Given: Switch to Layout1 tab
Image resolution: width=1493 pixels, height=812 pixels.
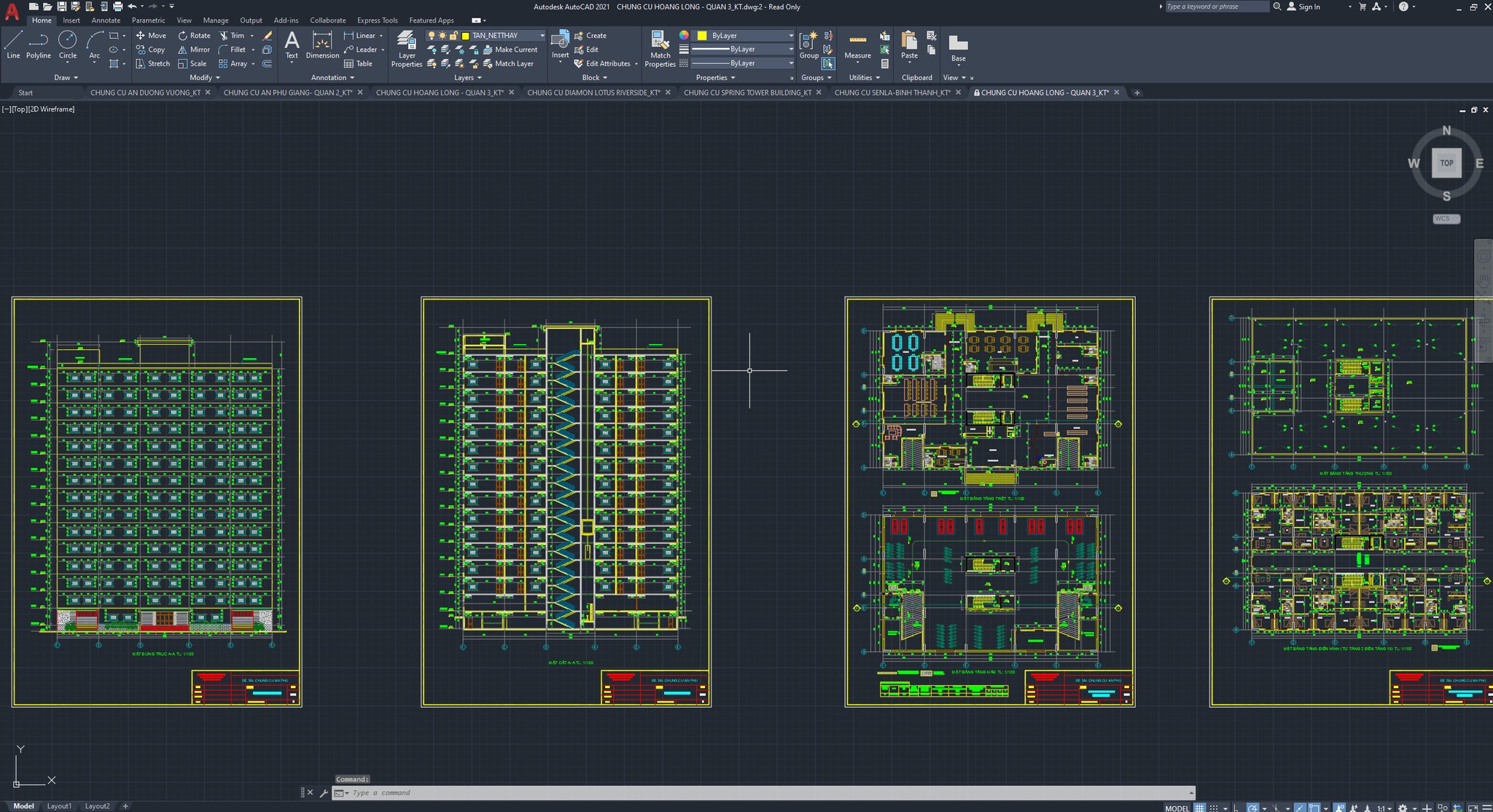Looking at the screenshot, I should click(59, 806).
